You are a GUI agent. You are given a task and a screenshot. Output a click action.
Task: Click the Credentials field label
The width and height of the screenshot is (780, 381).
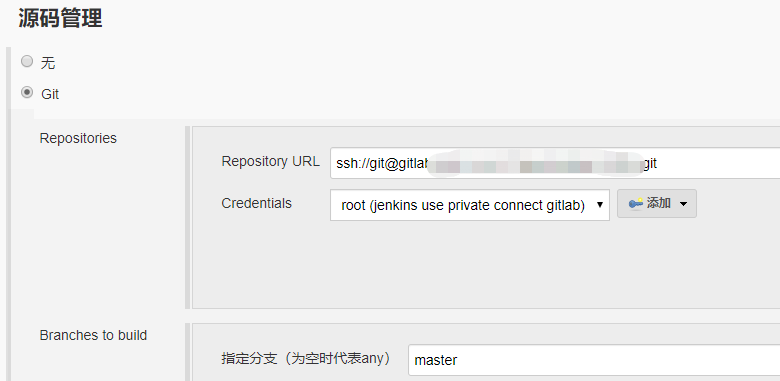coord(257,203)
